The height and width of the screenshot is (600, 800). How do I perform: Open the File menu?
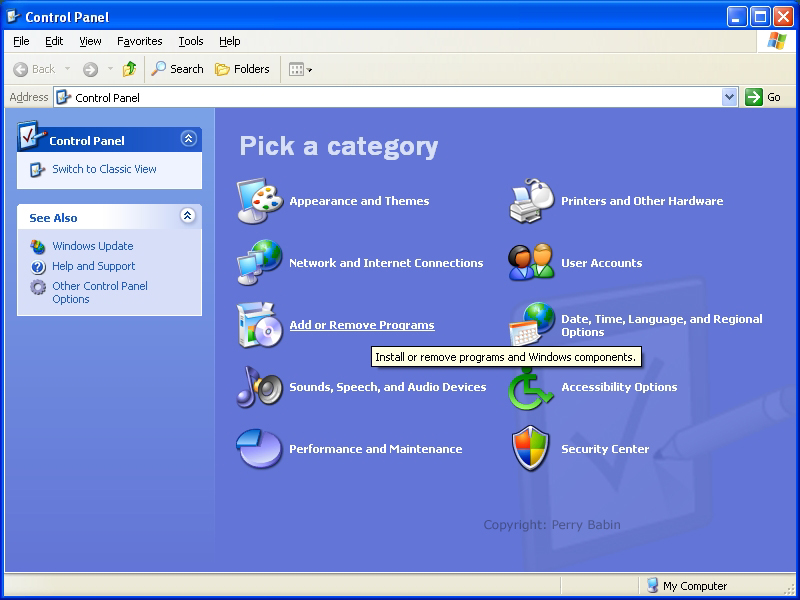21,41
